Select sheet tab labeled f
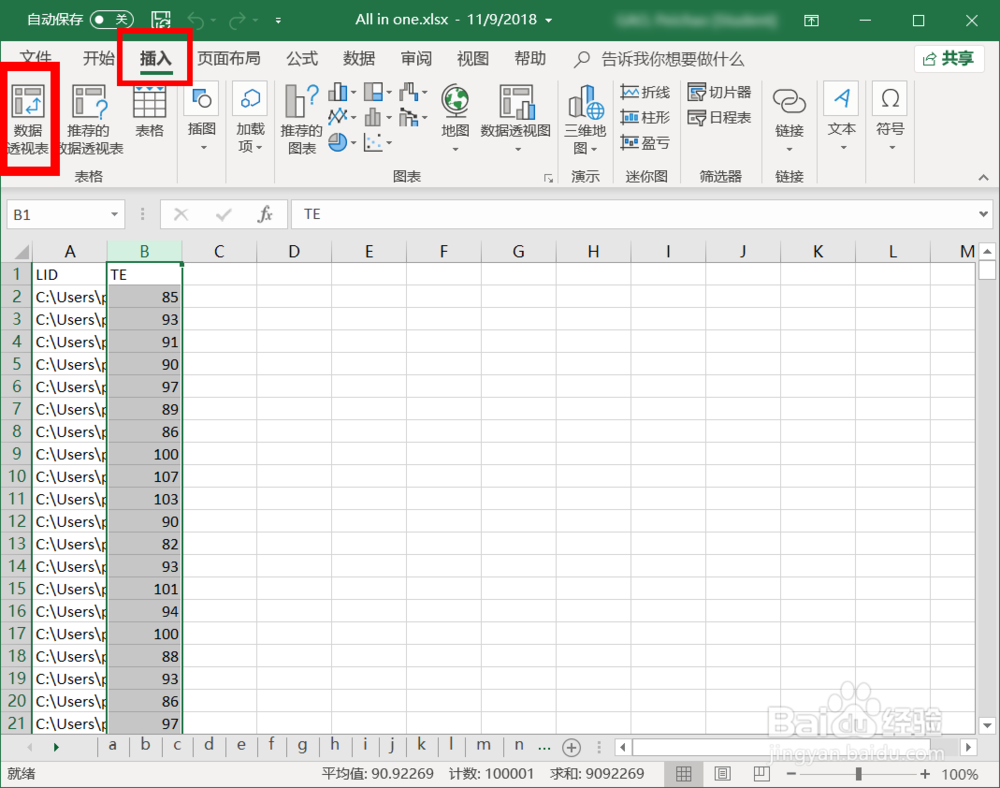Viewport: 1000px width, 788px height. coord(271,745)
